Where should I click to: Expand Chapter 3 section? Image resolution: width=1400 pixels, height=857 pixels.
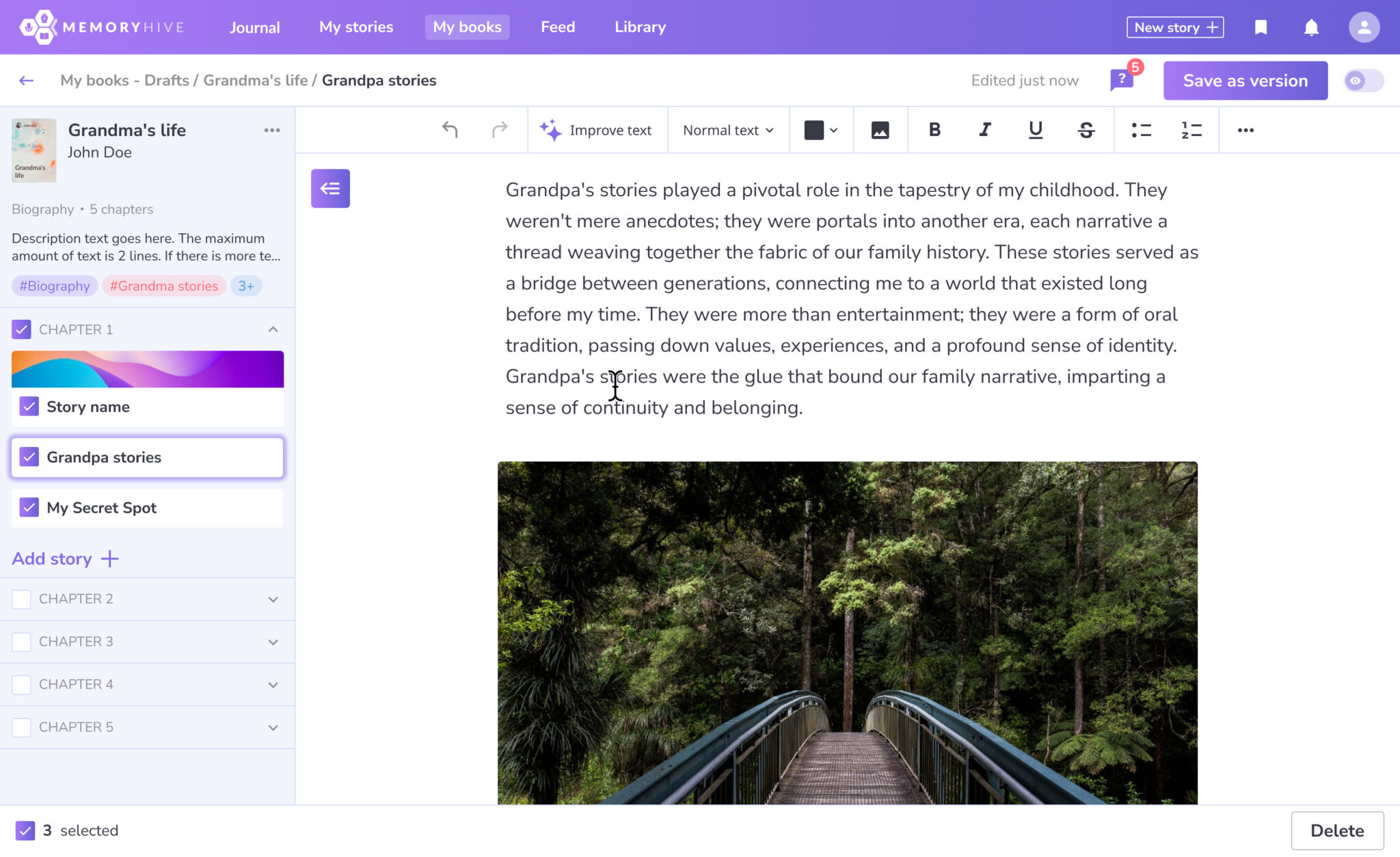click(273, 642)
